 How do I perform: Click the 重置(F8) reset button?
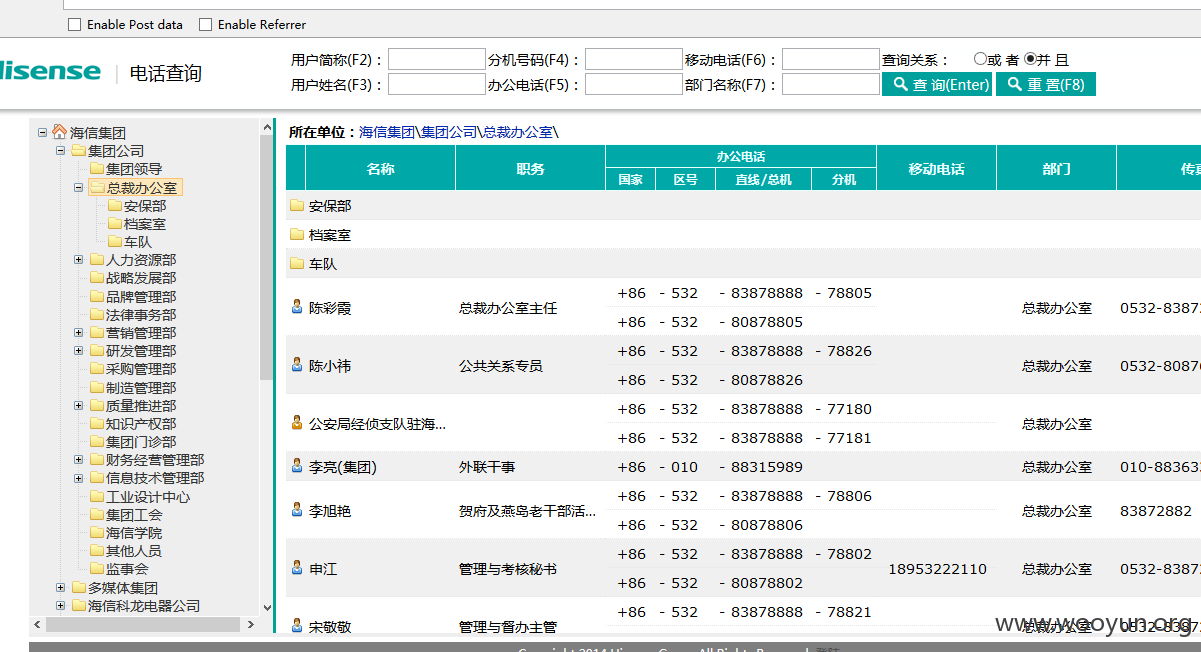pos(1046,85)
